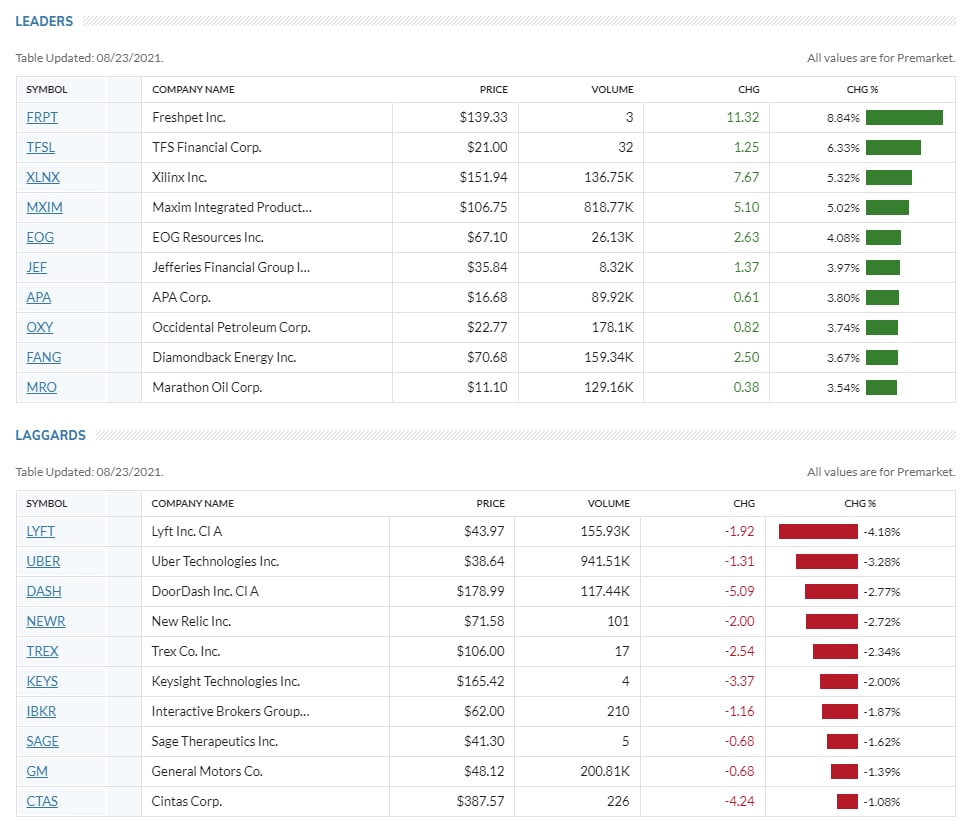Select the General Motors Co. name

207,771
